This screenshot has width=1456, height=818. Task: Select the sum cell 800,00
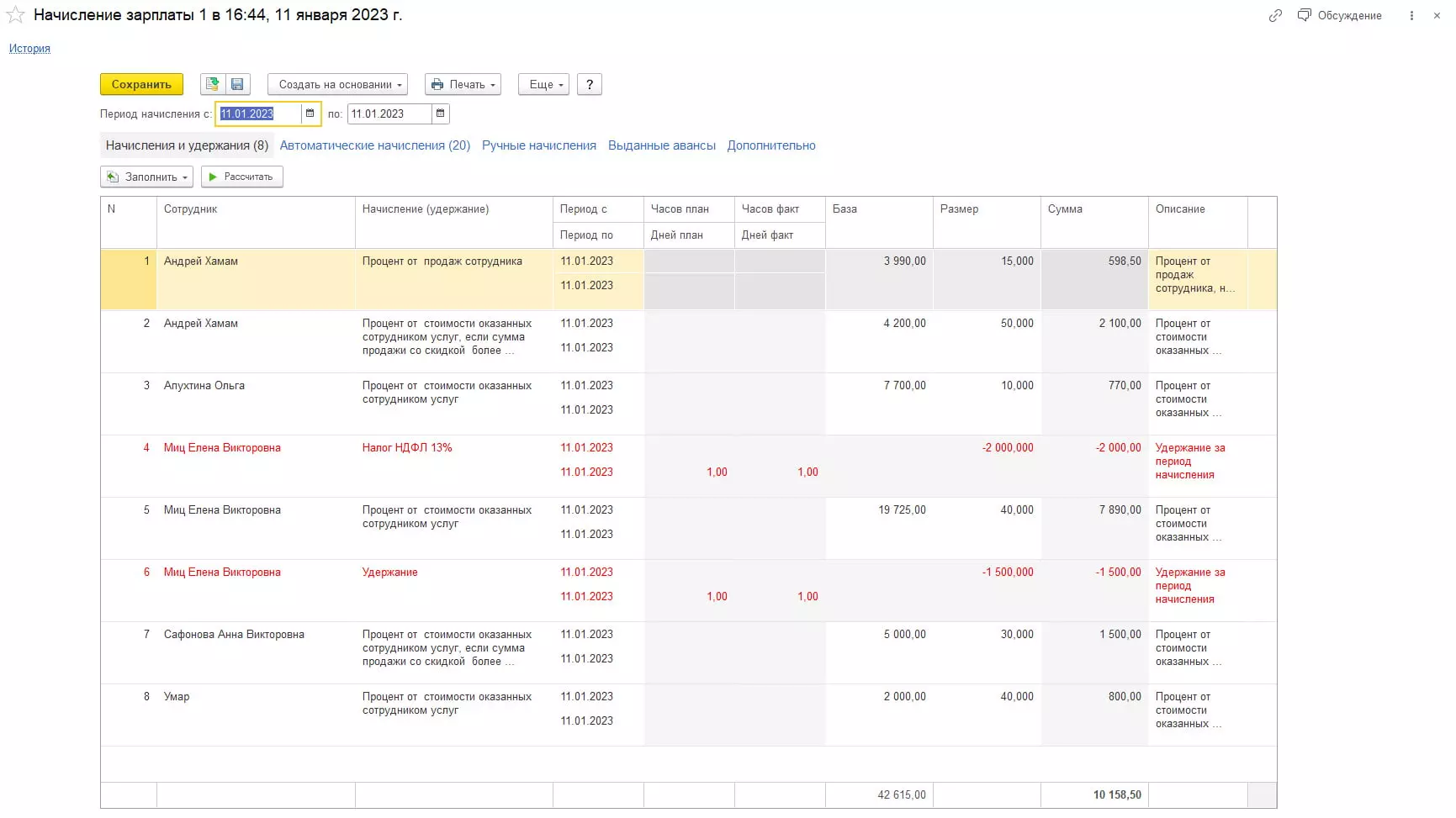[1094, 715]
